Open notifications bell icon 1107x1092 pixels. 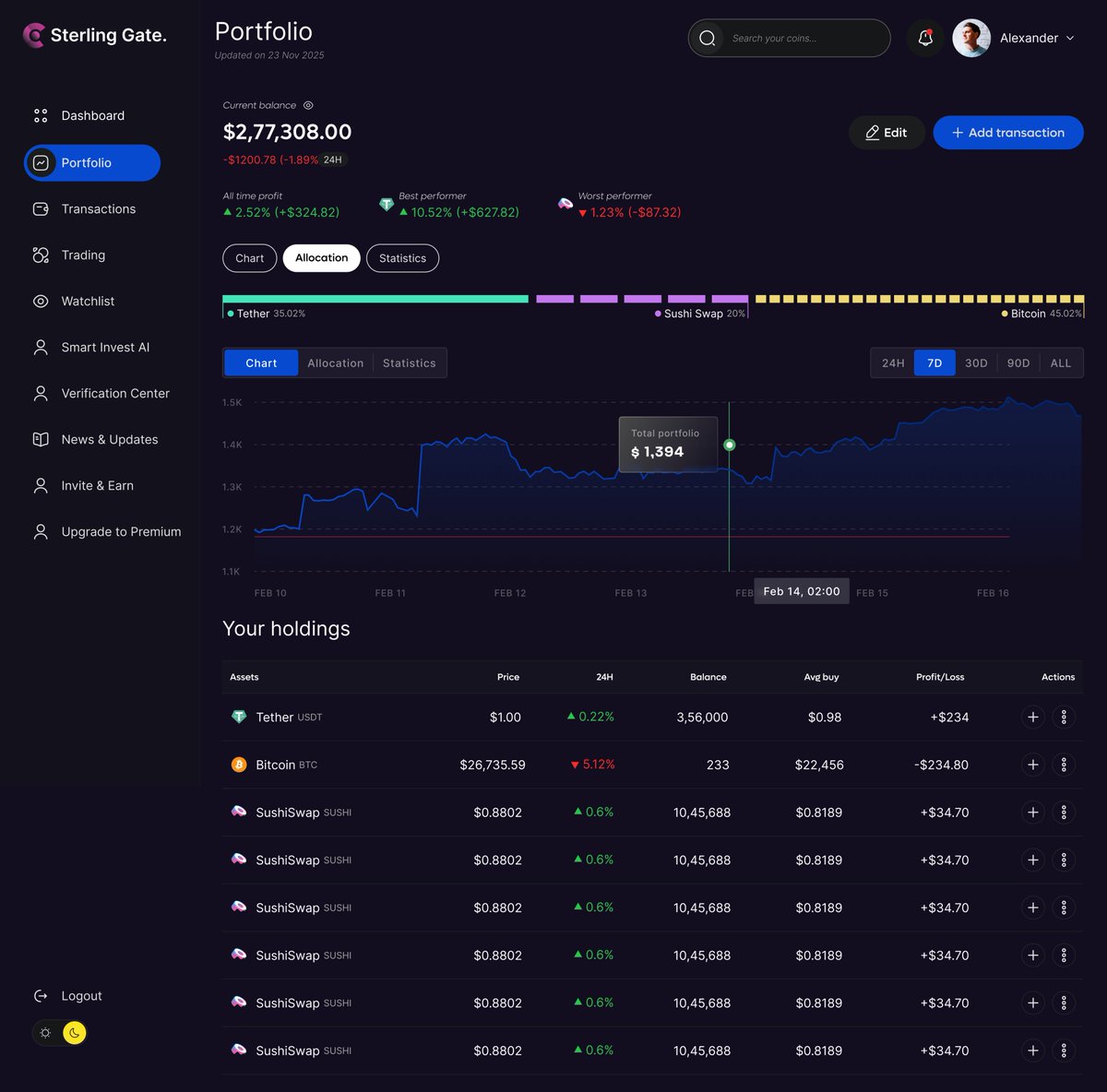point(925,38)
